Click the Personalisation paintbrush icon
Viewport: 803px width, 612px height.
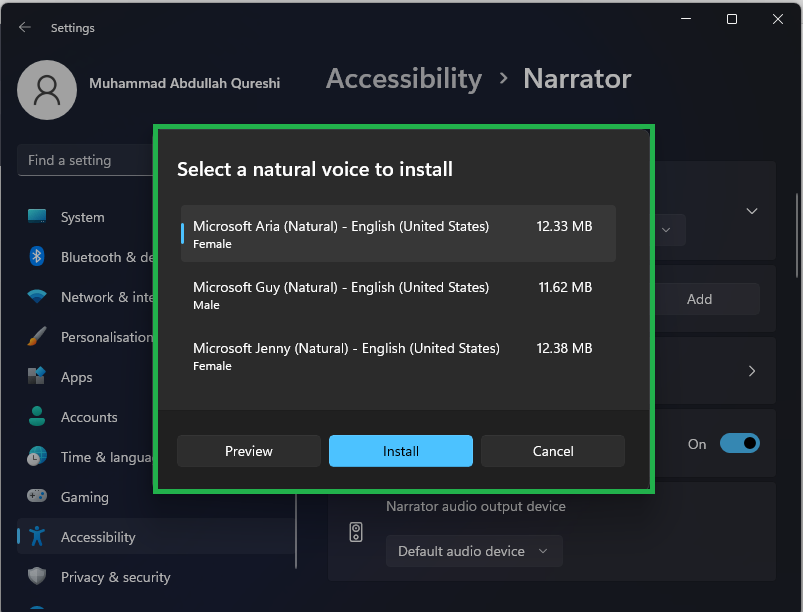(37, 337)
